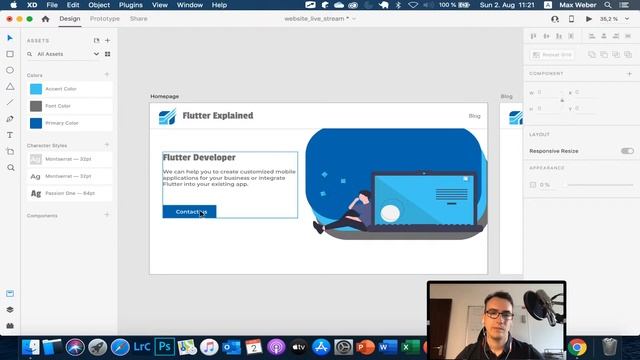640x360 pixels.
Task: Select the Artboard tool
Action: [x=10, y=151]
